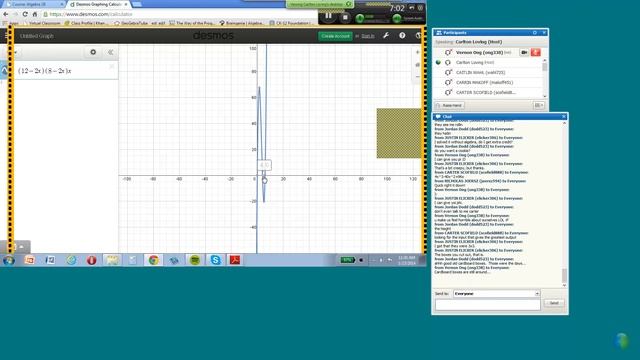
Task: Switch to the Course Algebra tab
Action: pyautogui.click(x=34, y=4)
